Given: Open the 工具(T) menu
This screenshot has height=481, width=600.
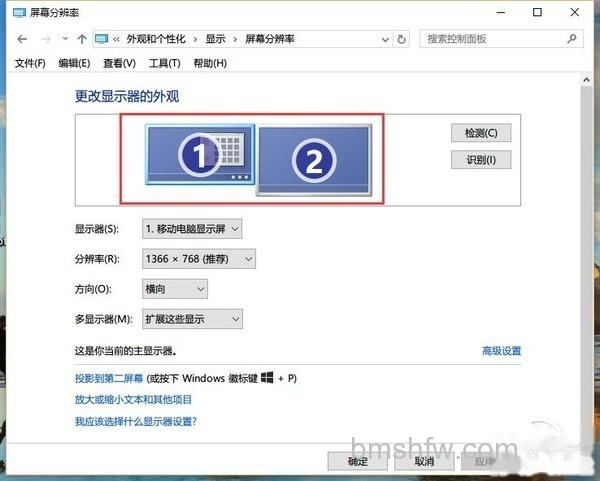Looking at the screenshot, I should [165, 63].
